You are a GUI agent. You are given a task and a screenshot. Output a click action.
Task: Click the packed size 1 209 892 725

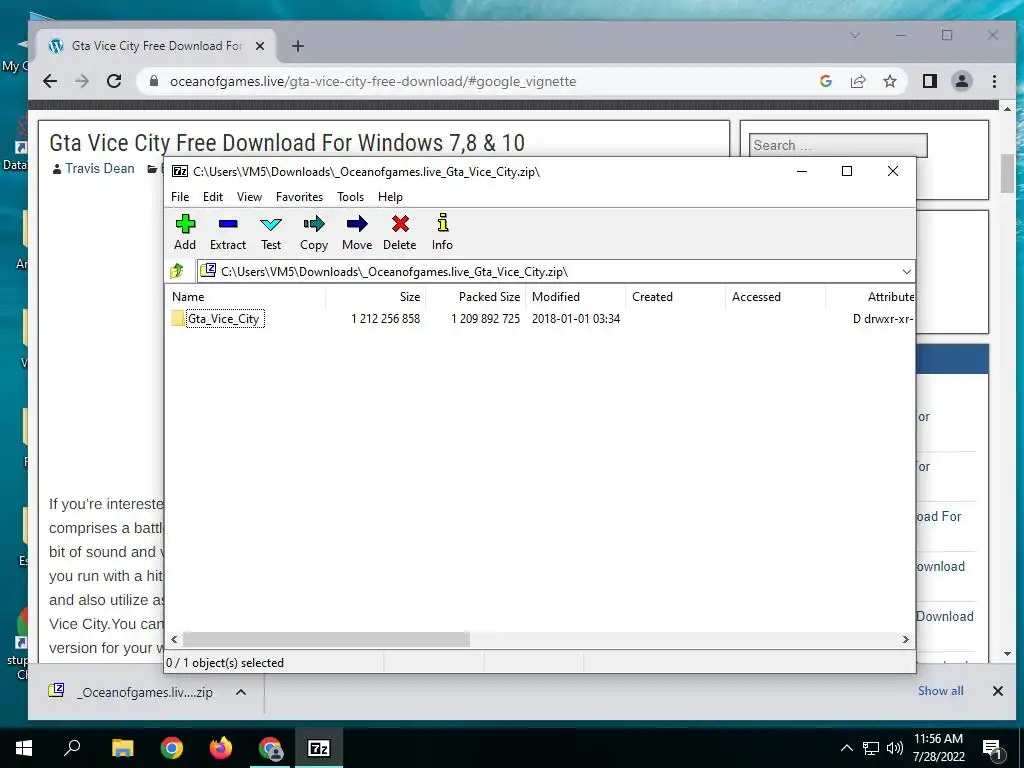485,319
